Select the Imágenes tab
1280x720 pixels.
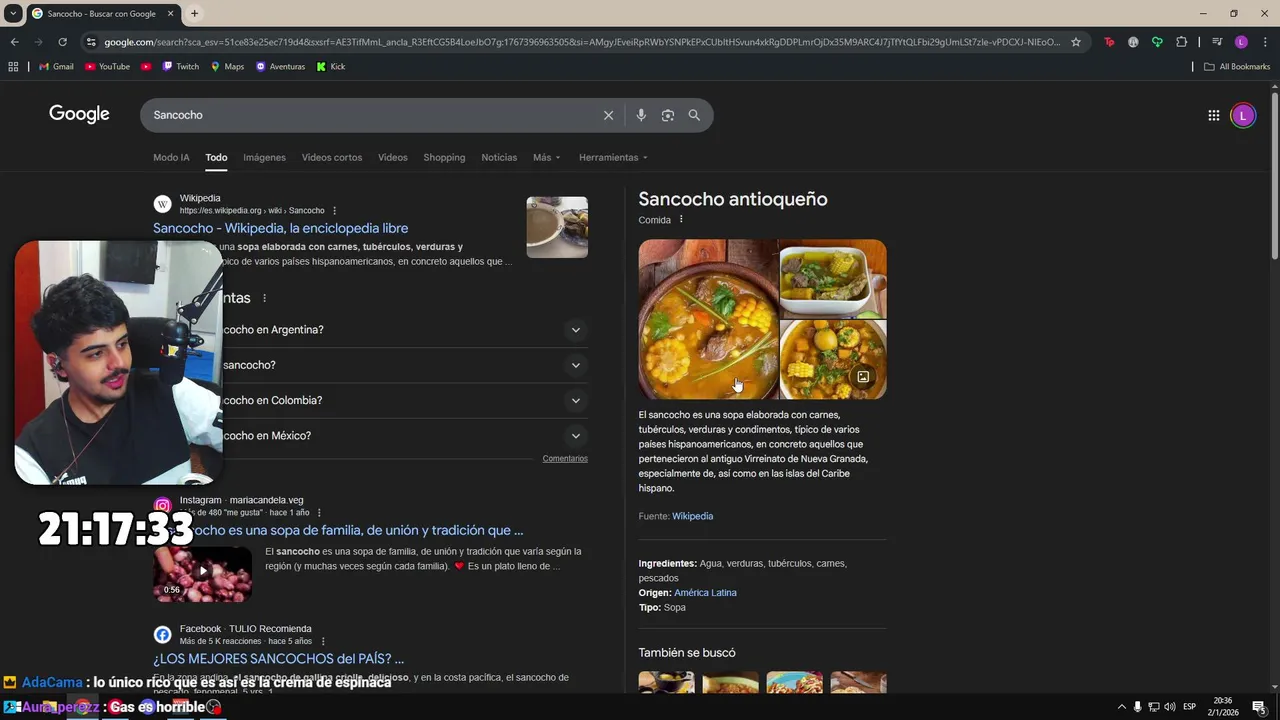pyautogui.click(x=264, y=157)
